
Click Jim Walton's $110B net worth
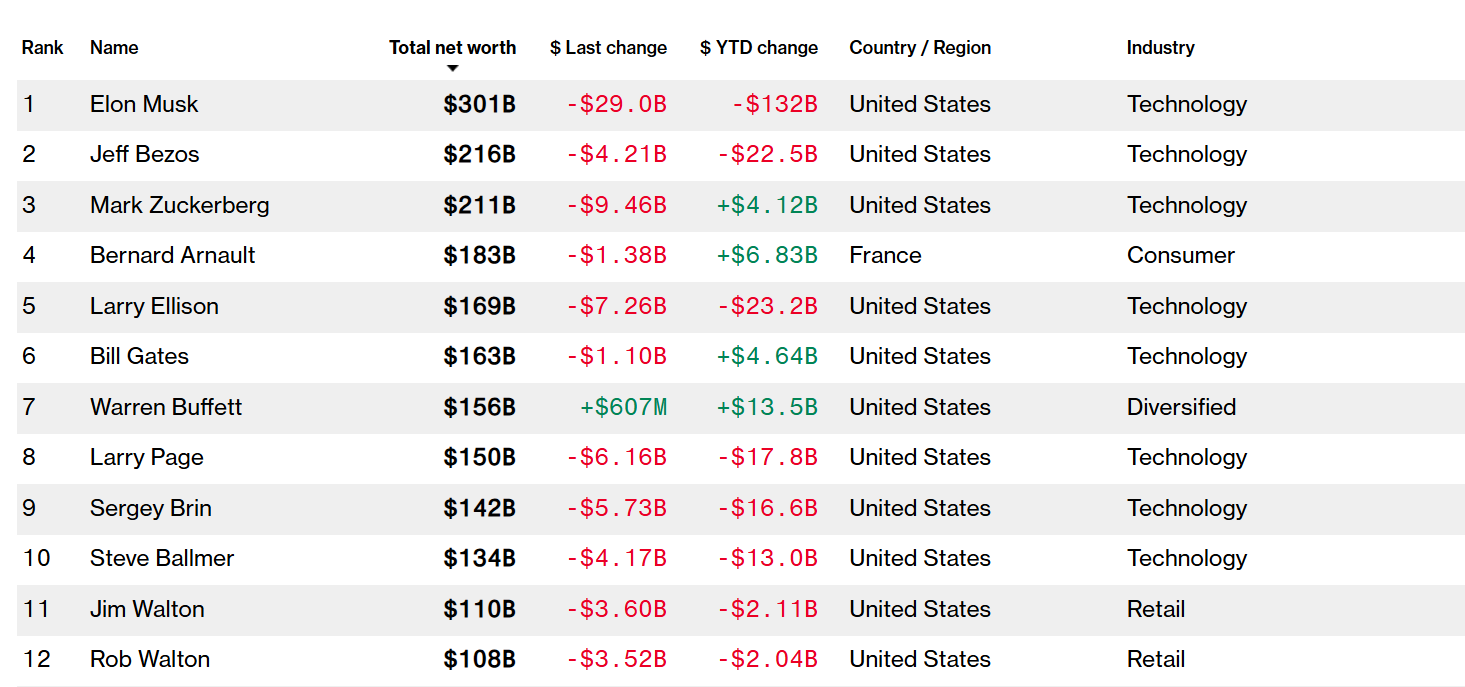click(x=479, y=609)
